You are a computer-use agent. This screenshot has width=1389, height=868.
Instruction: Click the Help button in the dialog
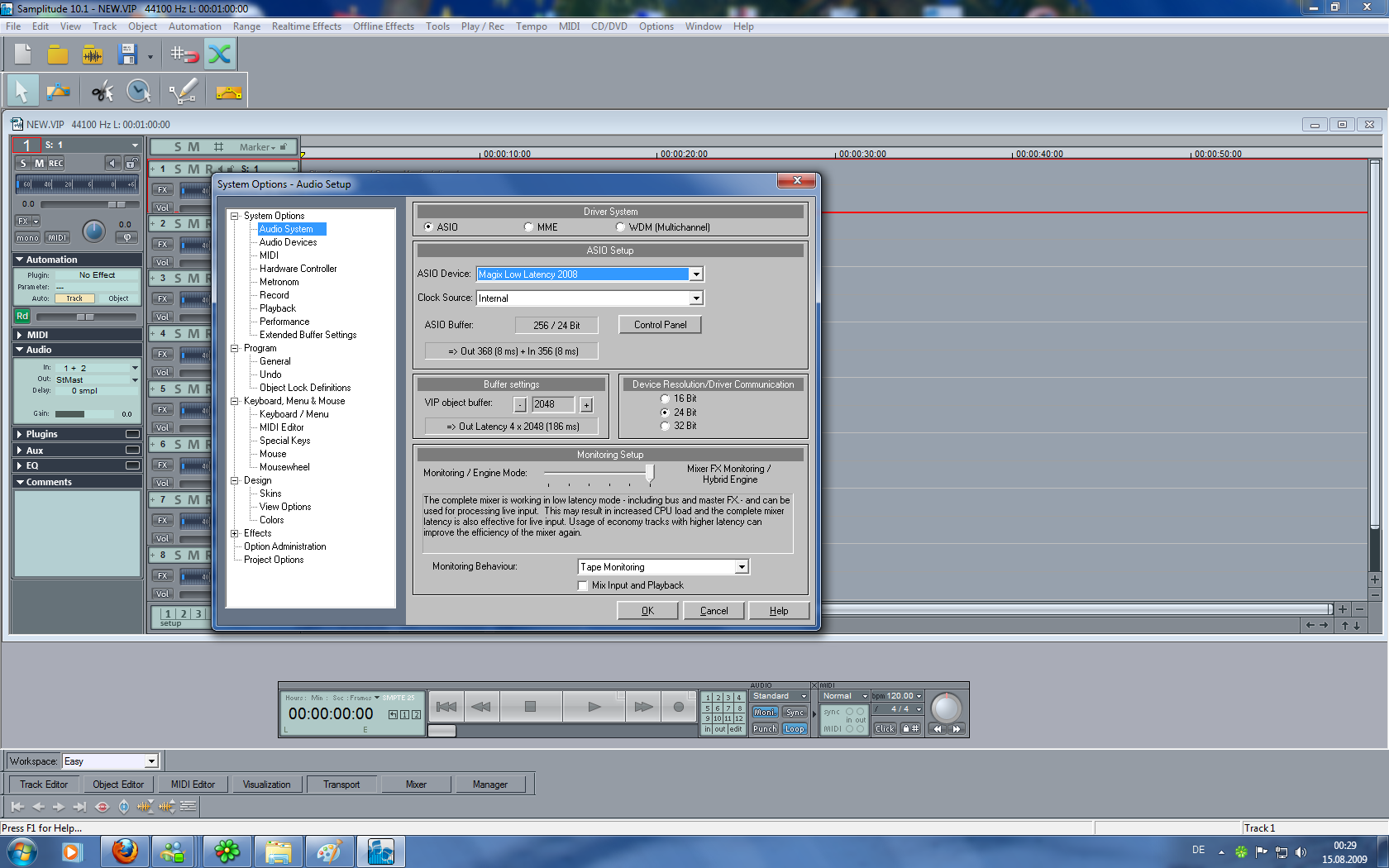point(779,611)
